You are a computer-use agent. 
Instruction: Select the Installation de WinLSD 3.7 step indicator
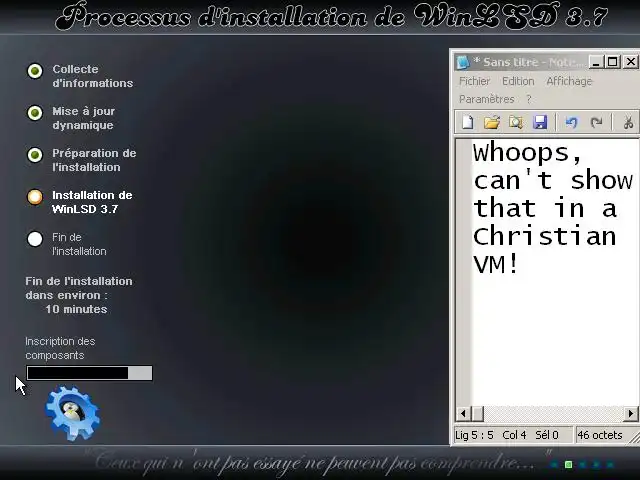tap(35, 197)
